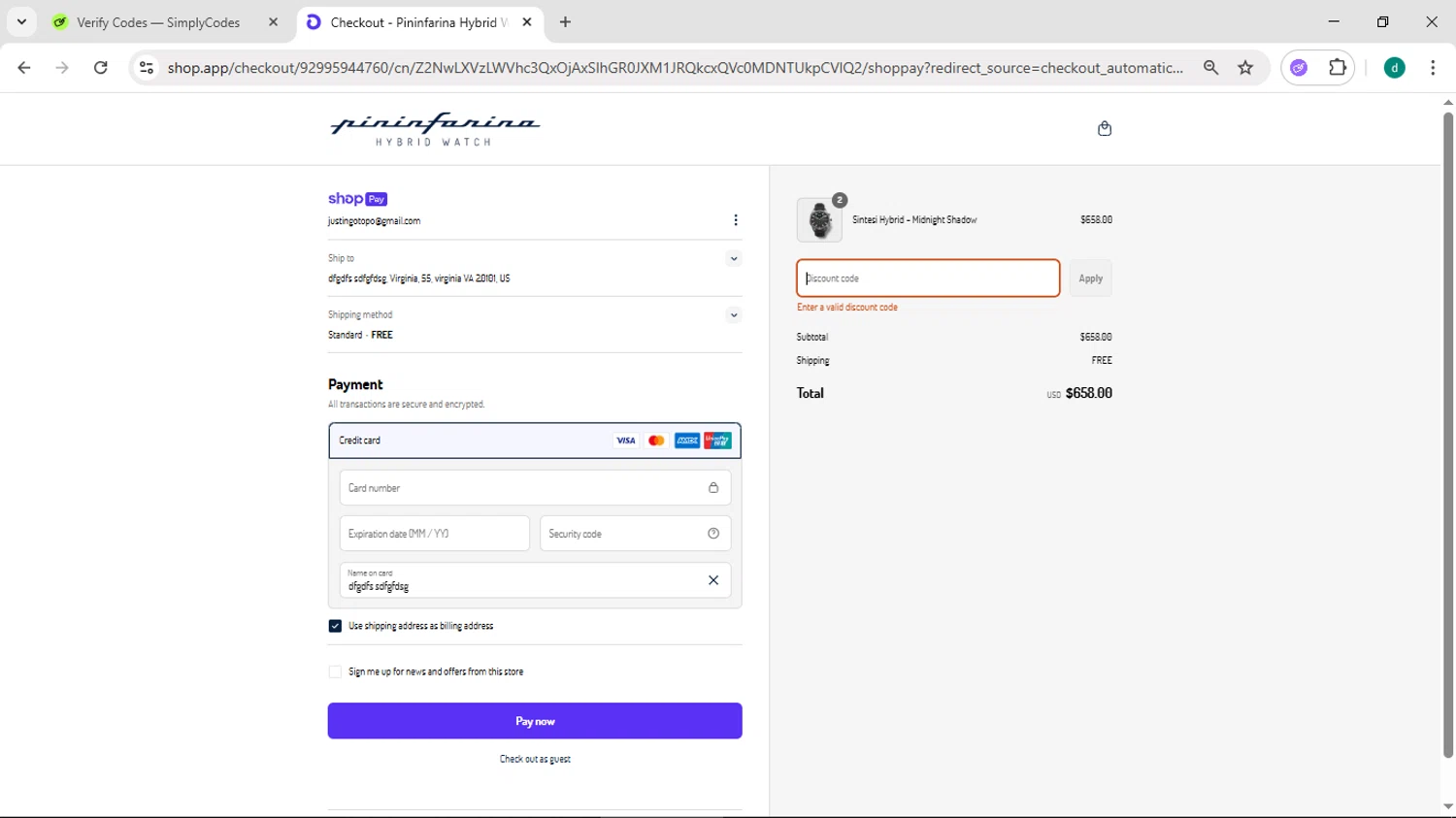This screenshot has height=818, width=1456.
Task: Bookmark this page with star icon
Action: click(1245, 68)
